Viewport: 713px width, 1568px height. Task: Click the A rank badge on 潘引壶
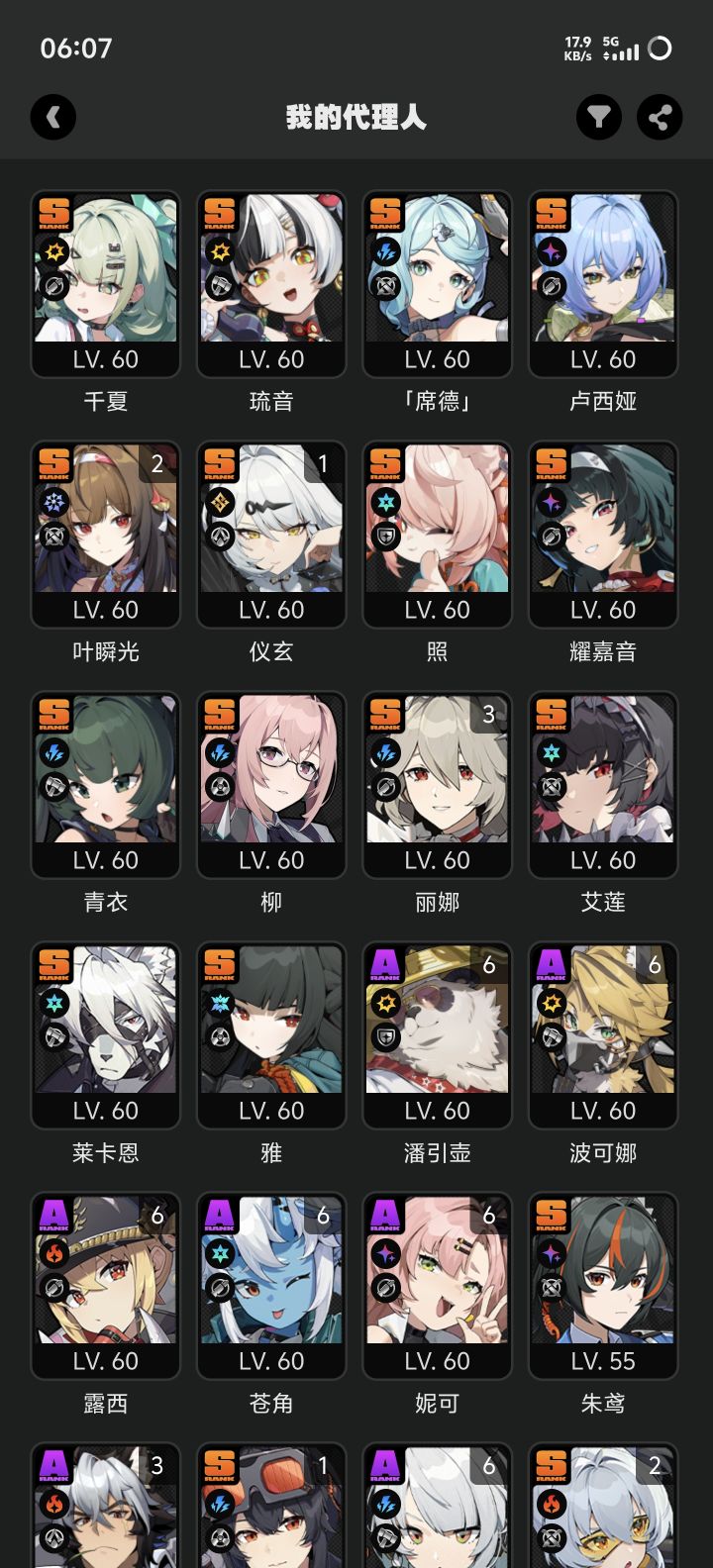point(385,964)
